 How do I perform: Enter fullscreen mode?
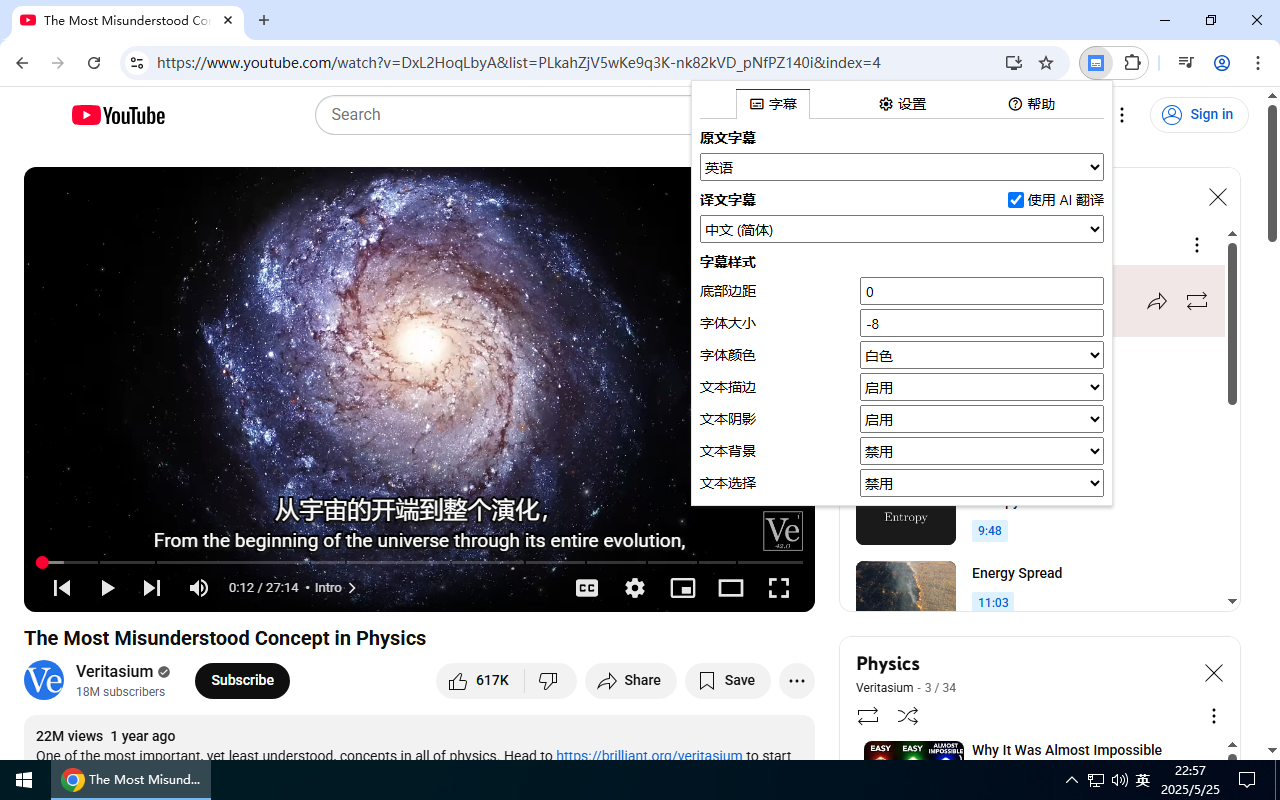click(779, 588)
